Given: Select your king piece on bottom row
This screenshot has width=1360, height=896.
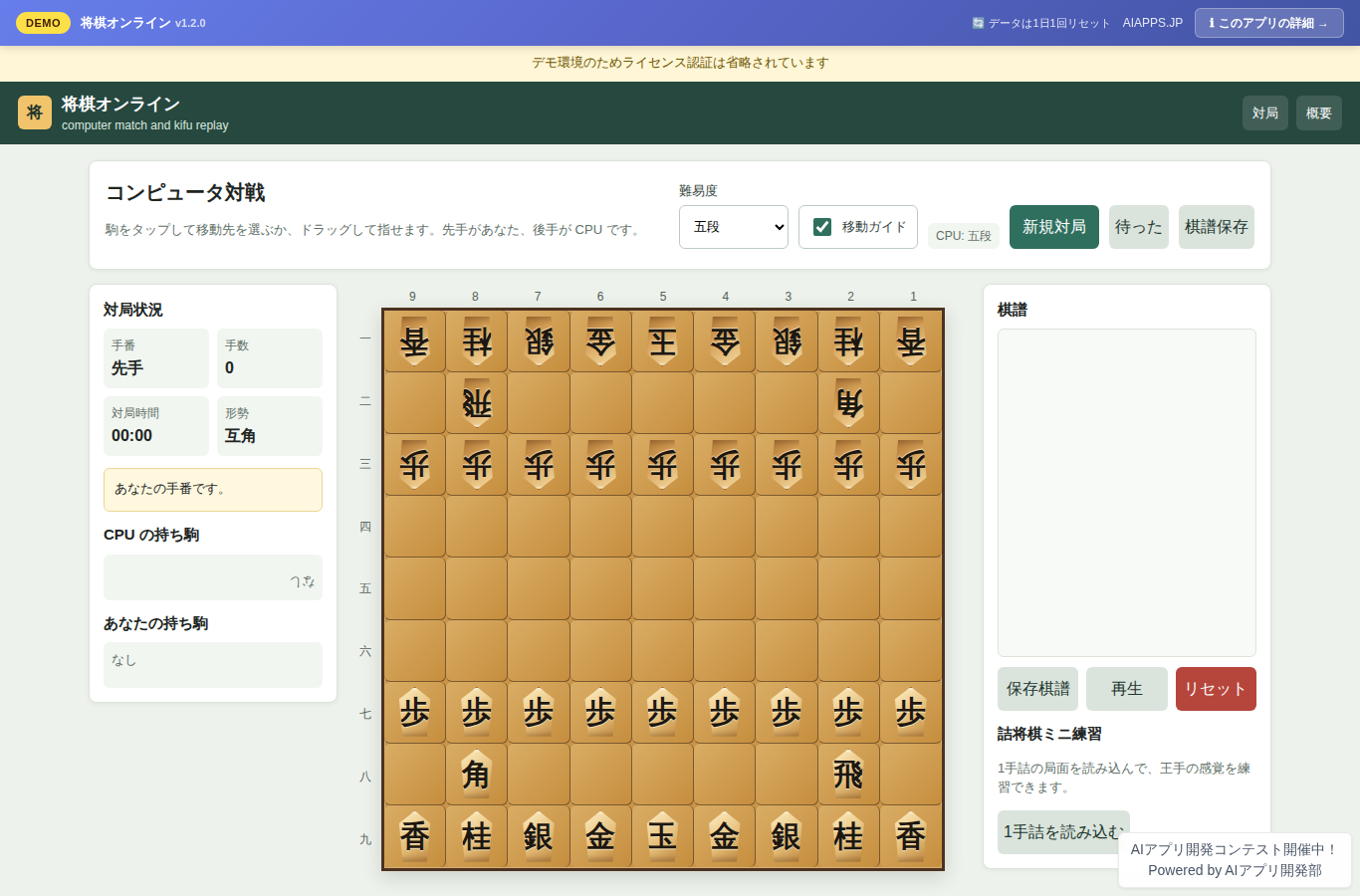Looking at the screenshot, I should coord(663,836).
